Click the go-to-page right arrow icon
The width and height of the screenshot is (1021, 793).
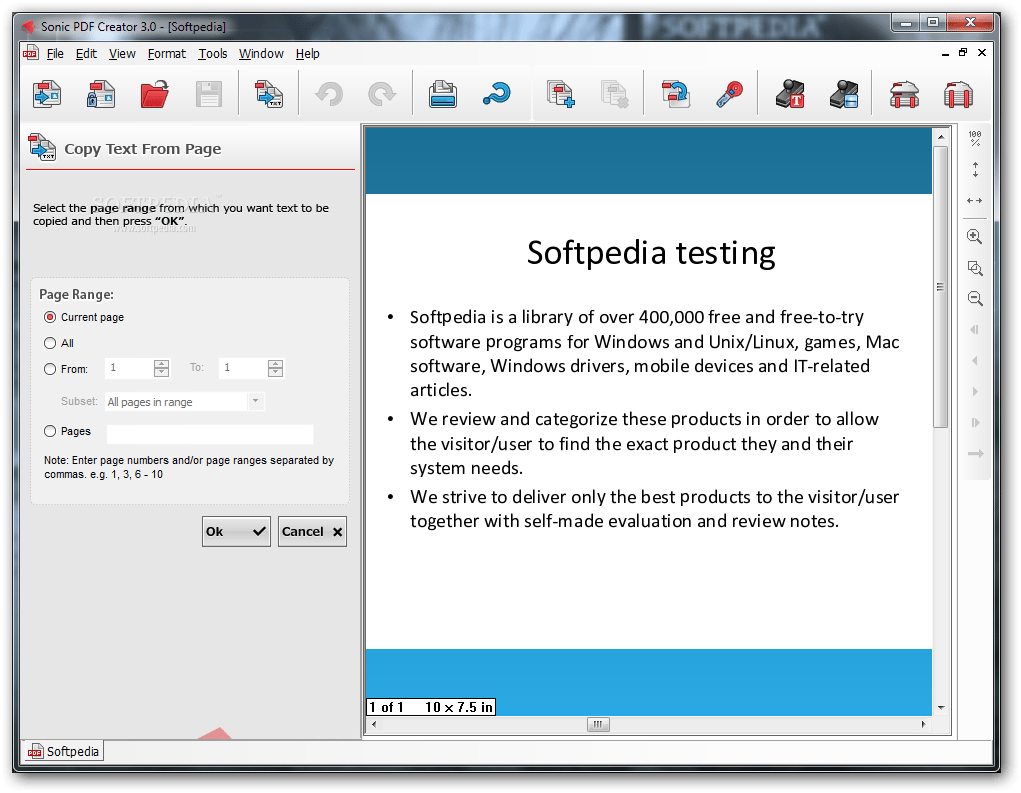click(975, 453)
